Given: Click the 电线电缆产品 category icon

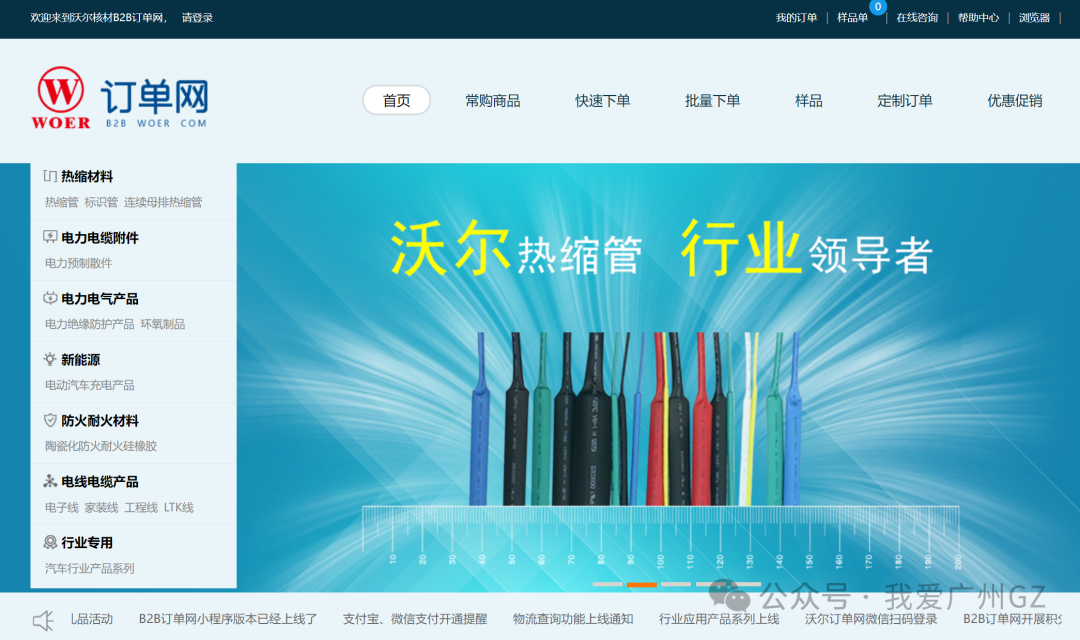Looking at the screenshot, I should (x=50, y=481).
